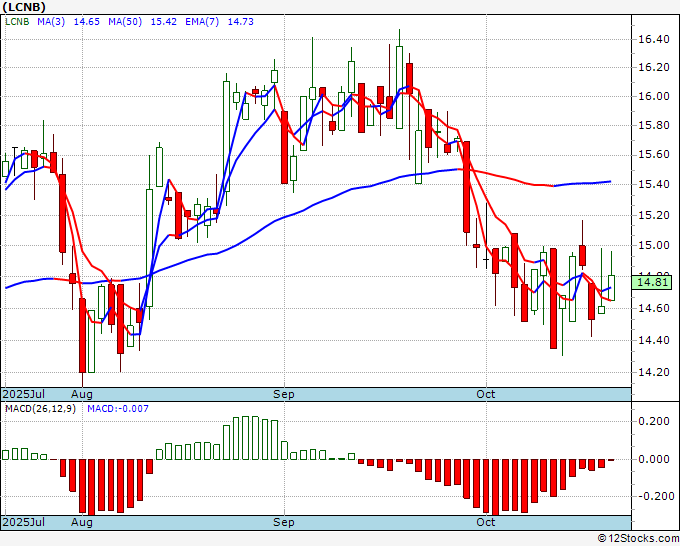680x546 pixels.
Task: Click the 16.40 price axis label
Action: pyautogui.click(x=654, y=39)
